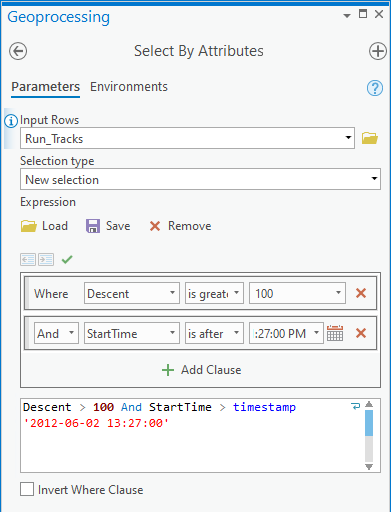Switch to the Environments tab
The height and width of the screenshot is (512, 391).
click(129, 87)
